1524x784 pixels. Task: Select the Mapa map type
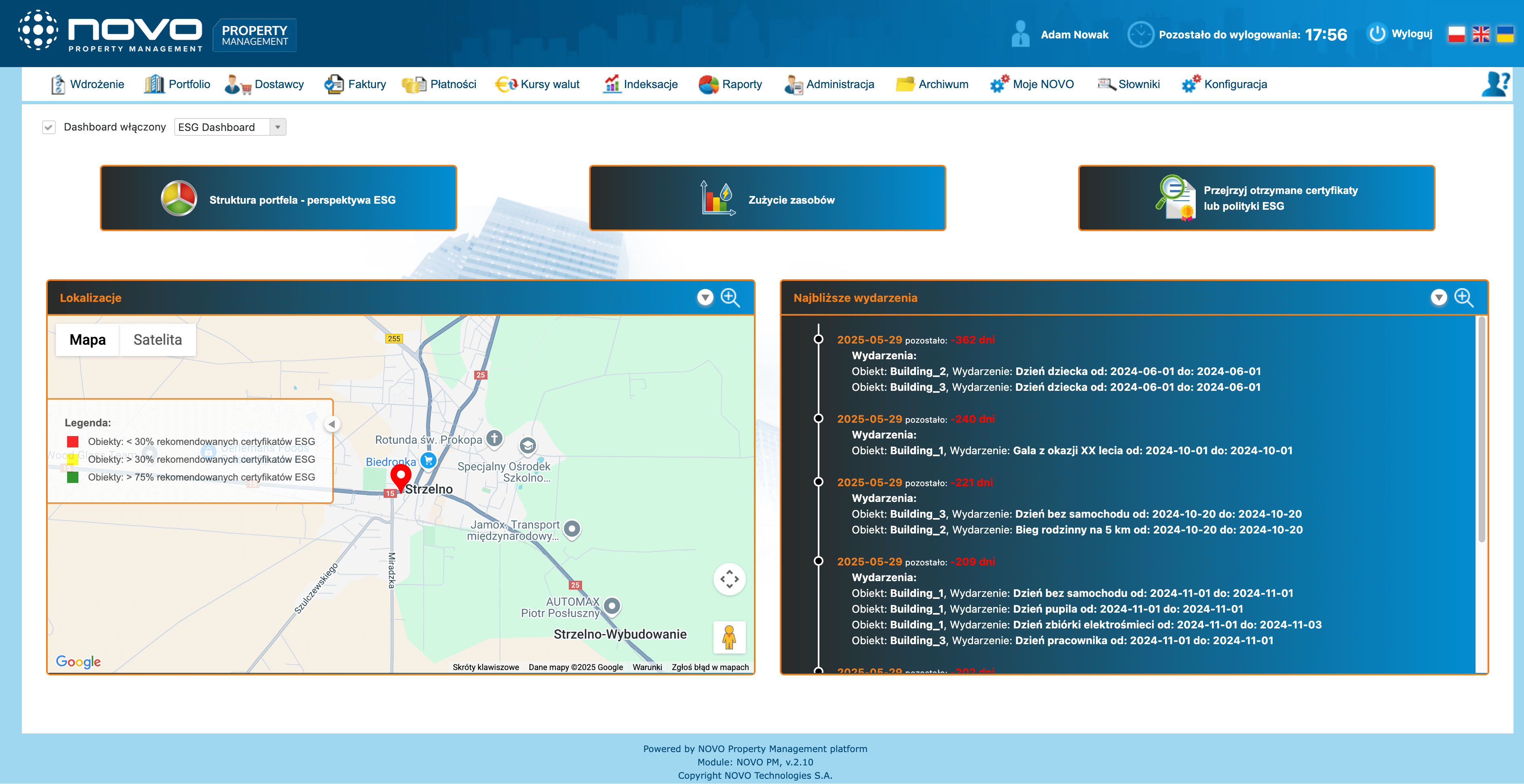pyautogui.click(x=88, y=339)
